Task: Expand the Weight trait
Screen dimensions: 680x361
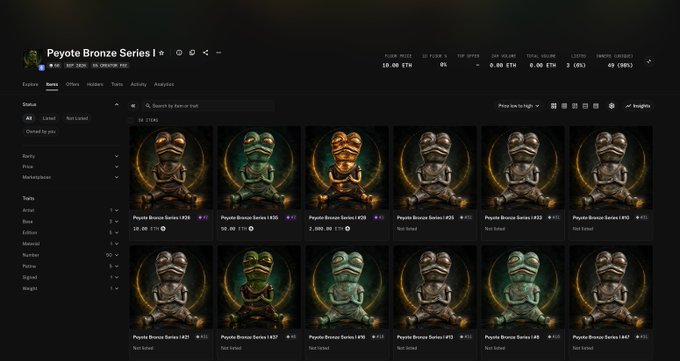Action: pyautogui.click(x=70, y=289)
